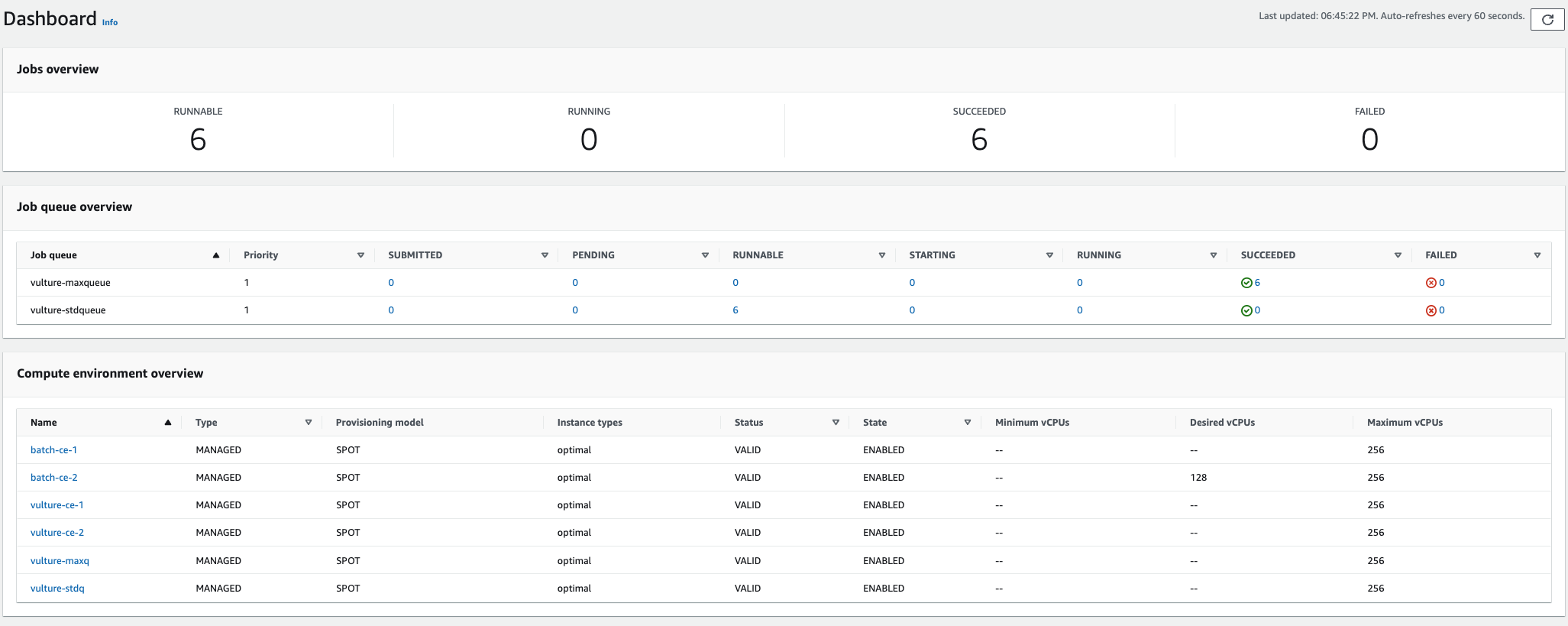1568x626 pixels.
Task: Click the Minimum vCPUs column header
Action: pyautogui.click(x=1032, y=423)
